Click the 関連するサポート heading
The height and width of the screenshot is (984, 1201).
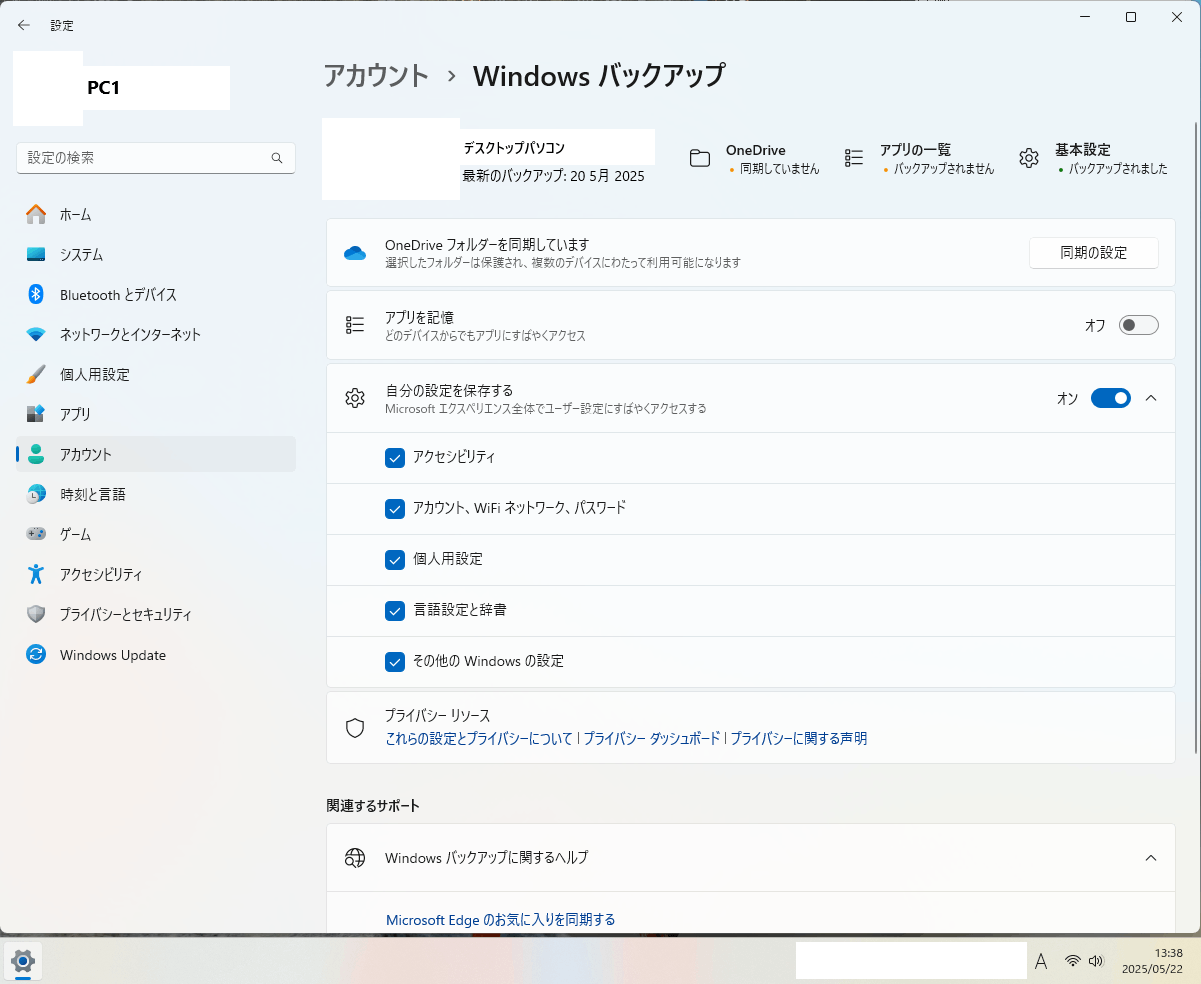point(373,805)
